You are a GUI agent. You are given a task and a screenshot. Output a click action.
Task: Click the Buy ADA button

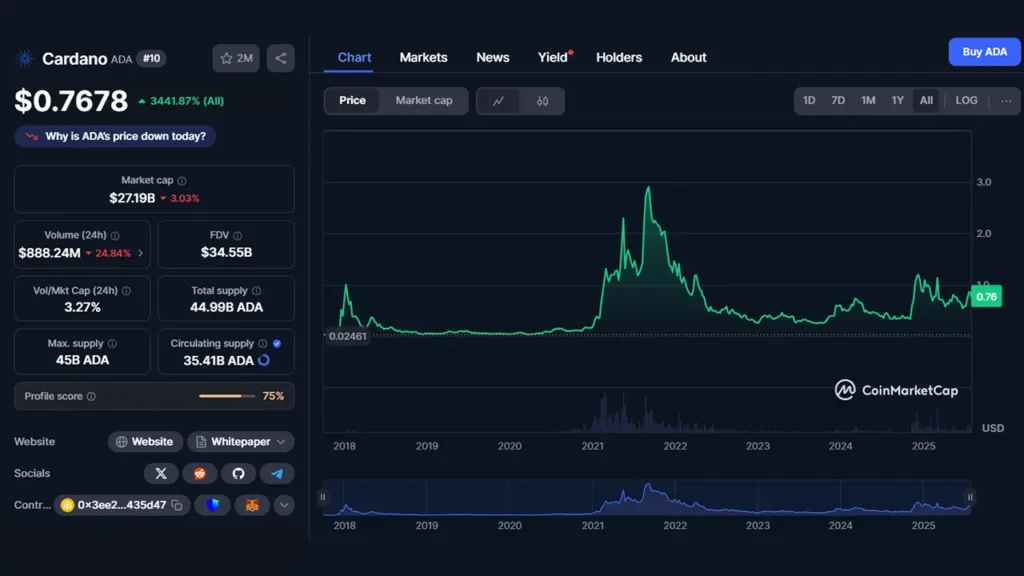[x=984, y=52]
